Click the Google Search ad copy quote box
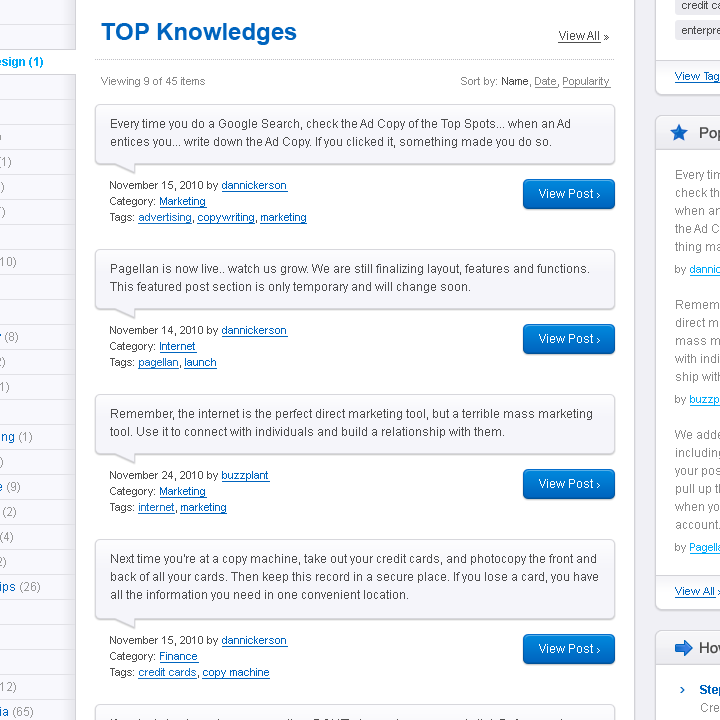Image resolution: width=720 pixels, height=720 pixels. pyautogui.click(x=354, y=134)
